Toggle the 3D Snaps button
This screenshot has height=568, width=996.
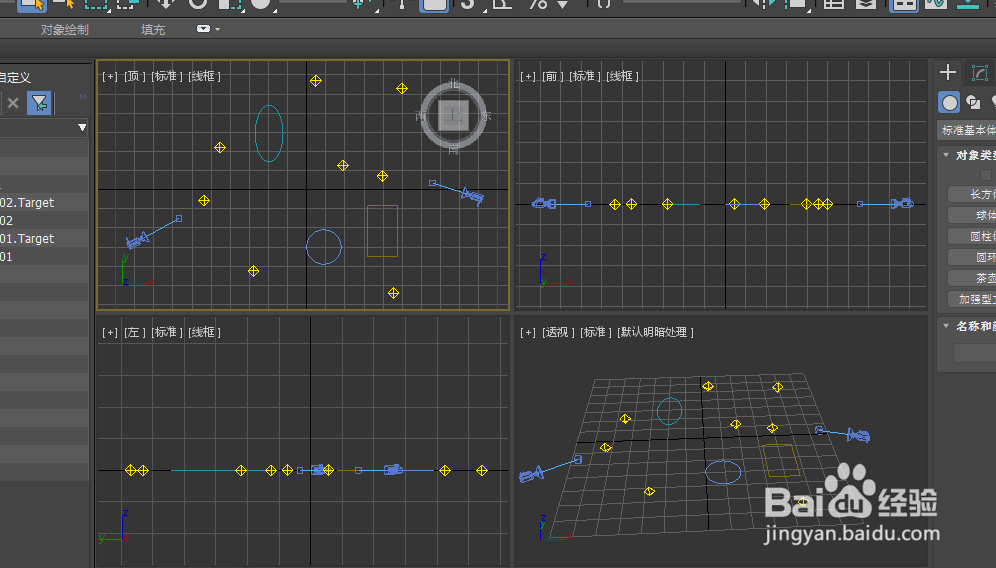tap(468, 4)
